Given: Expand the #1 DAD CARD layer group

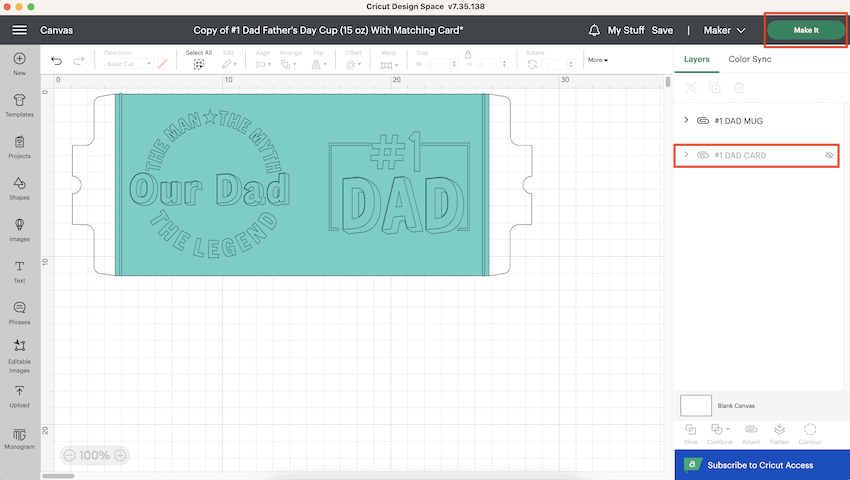Looking at the screenshot, I should pos(686,155).
